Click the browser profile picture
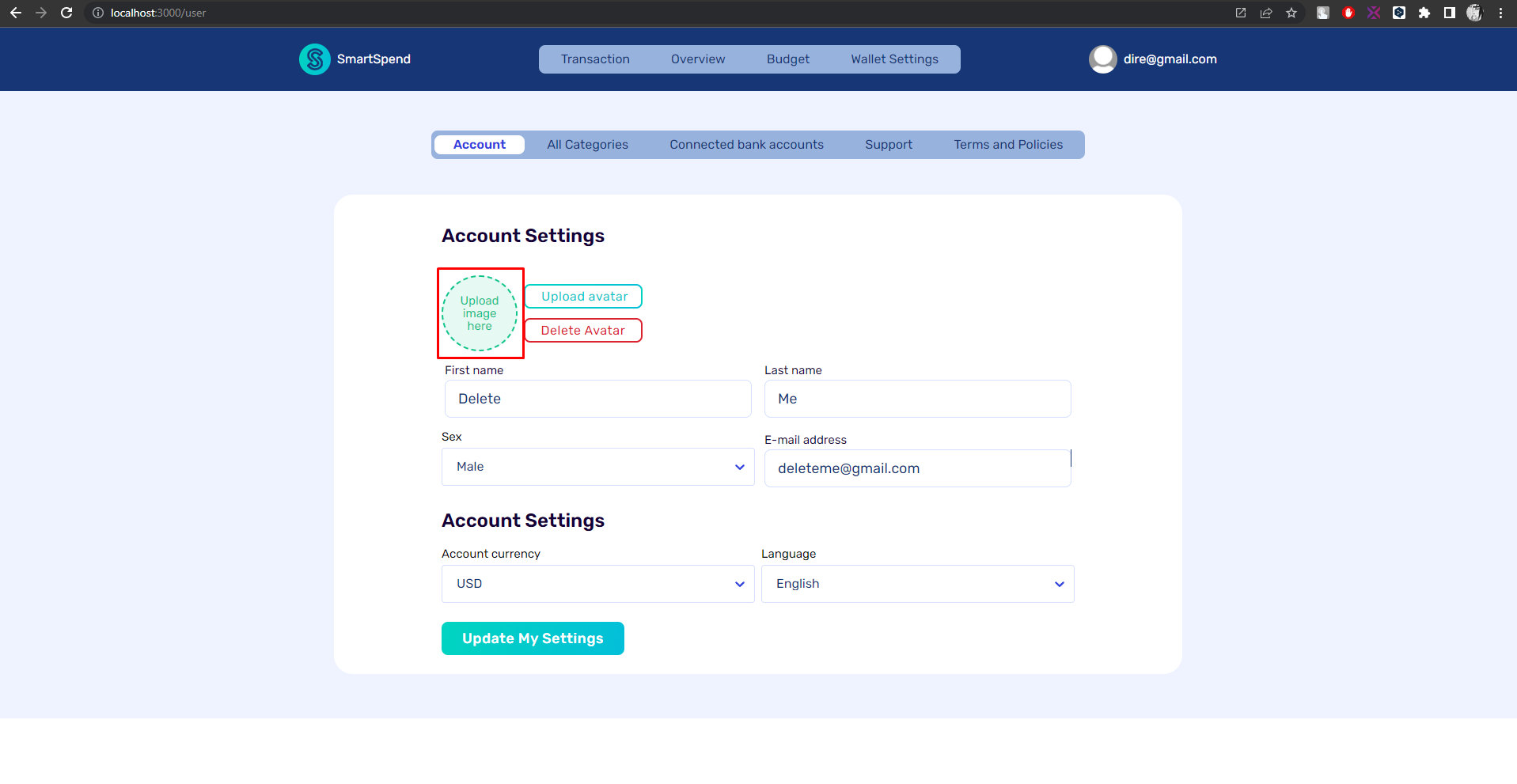The image size is (1517, 784). click(x=1473, y=13)
